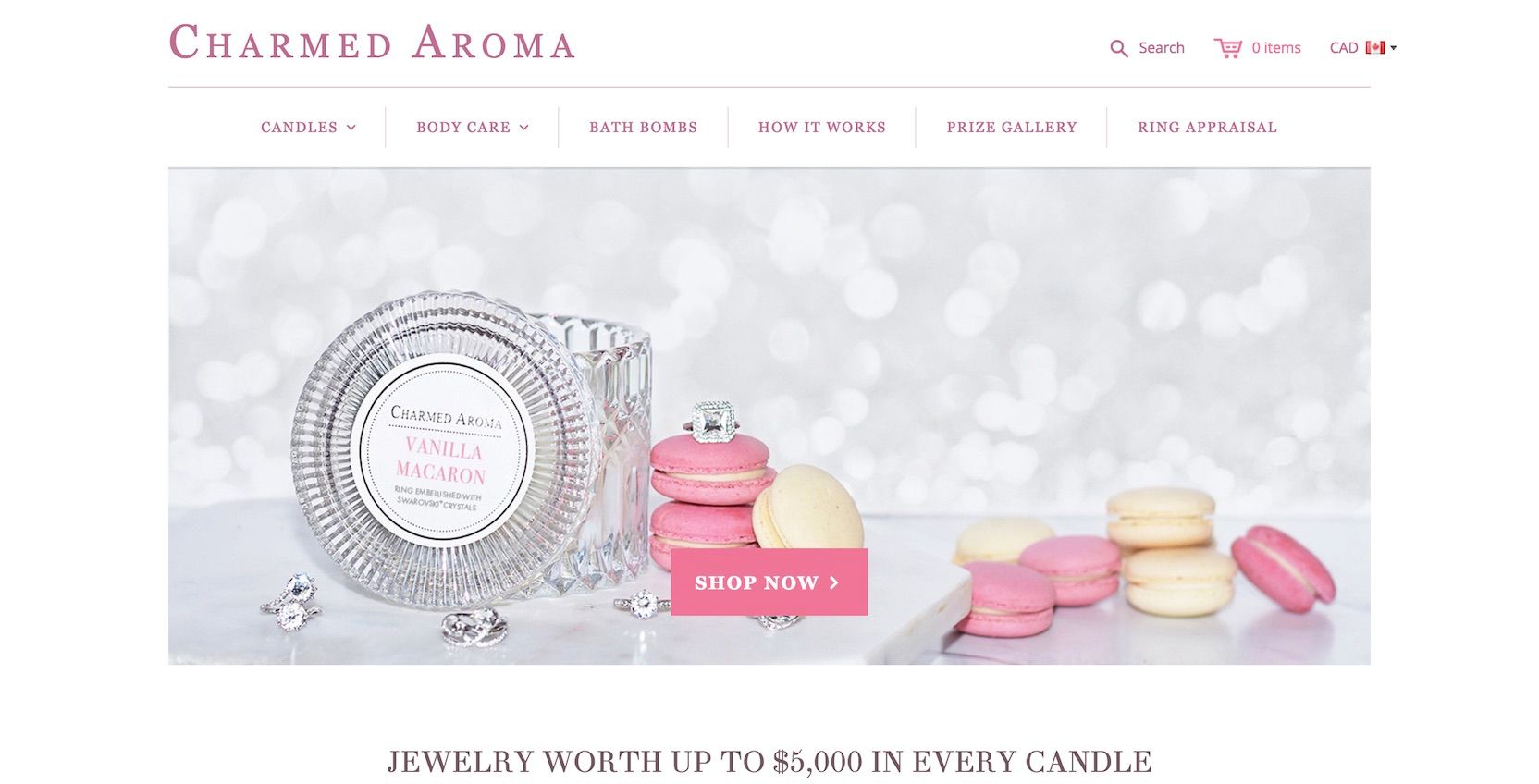
Task: Click the arrow inside Shop Now button
Action: tap(834, 582)
